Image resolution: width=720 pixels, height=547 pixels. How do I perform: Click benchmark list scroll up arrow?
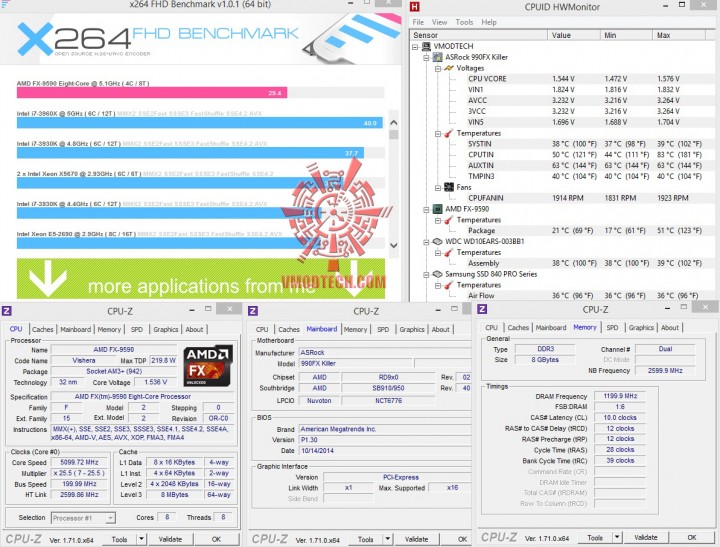point(394,123)
